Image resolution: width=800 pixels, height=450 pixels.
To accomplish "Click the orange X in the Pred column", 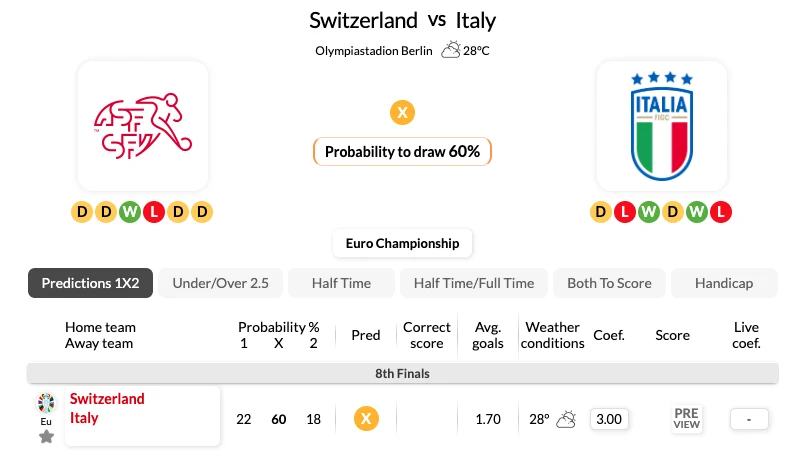I will point(366,419).
